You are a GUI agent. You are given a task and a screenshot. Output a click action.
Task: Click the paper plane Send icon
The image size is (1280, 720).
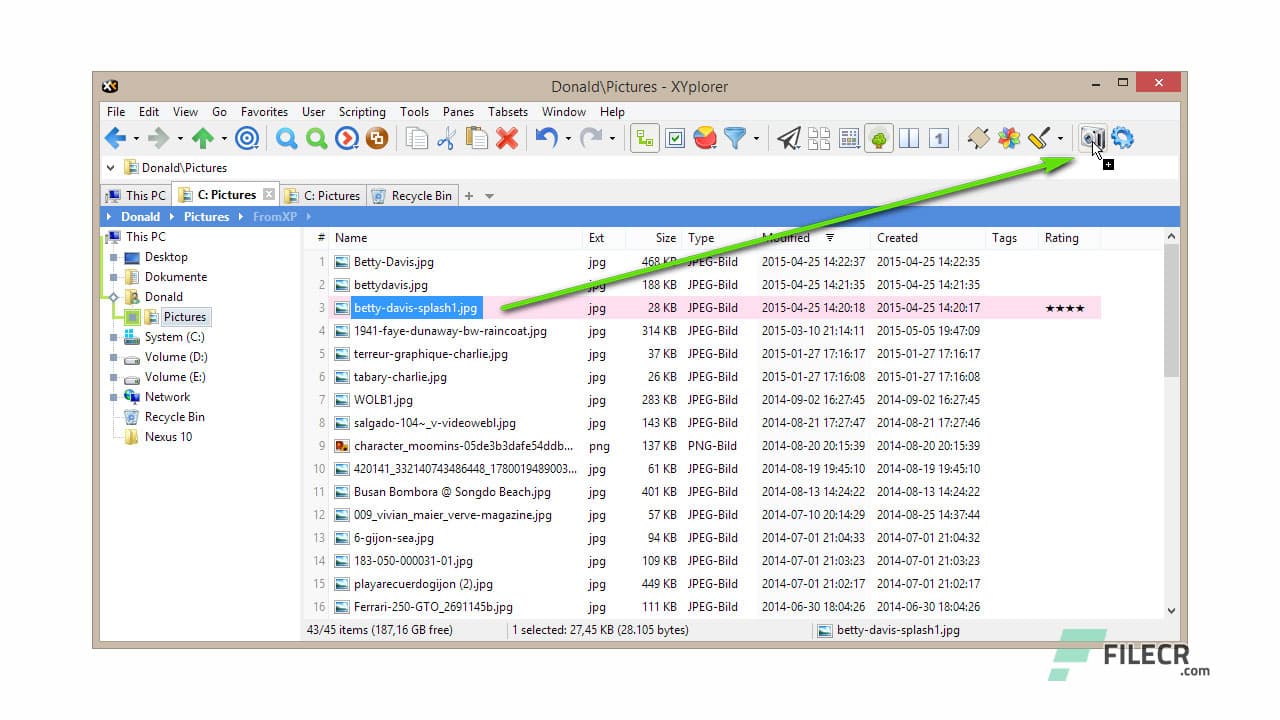tap(789, 139)
